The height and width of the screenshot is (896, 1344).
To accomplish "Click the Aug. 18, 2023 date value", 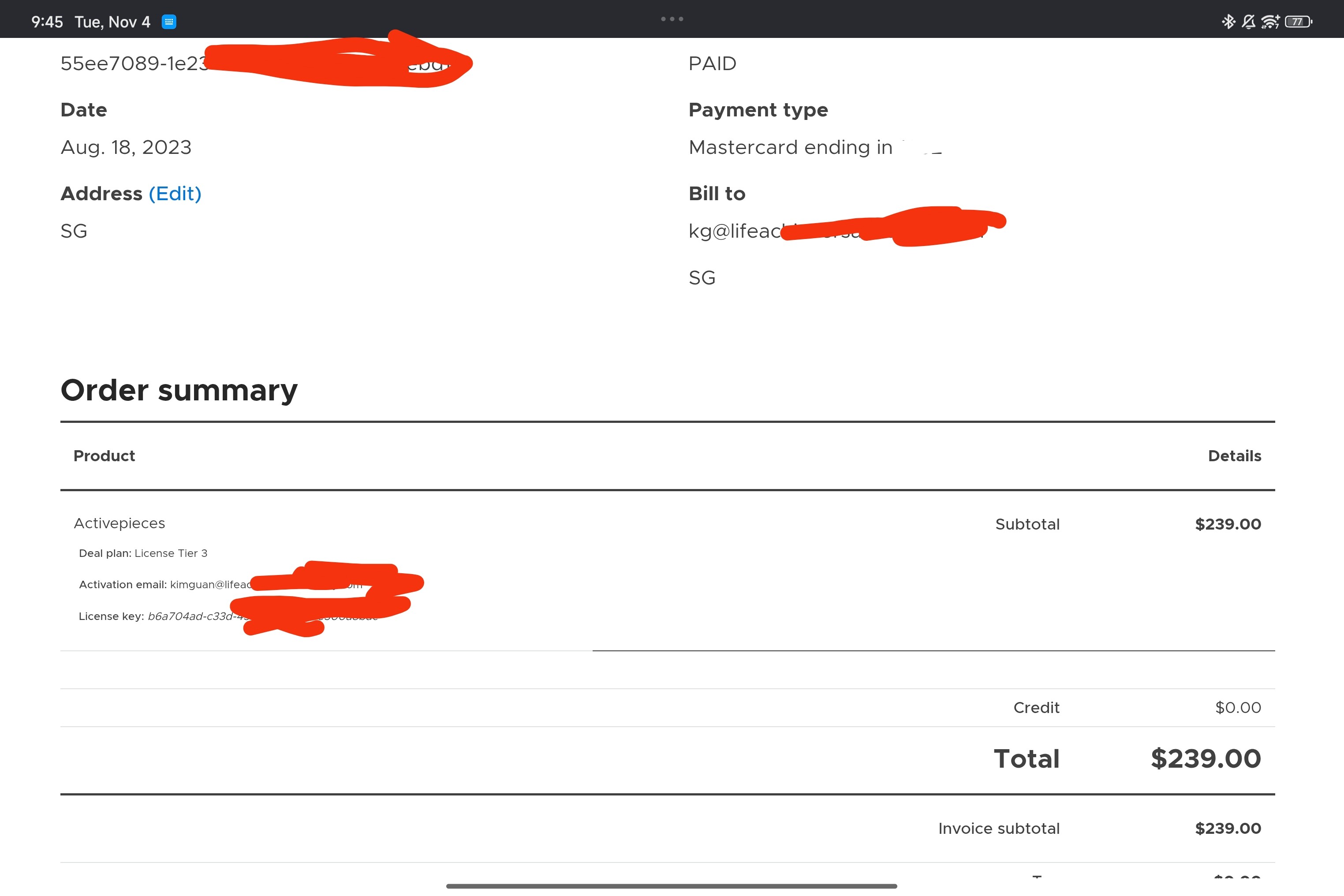I will (126, 147).
